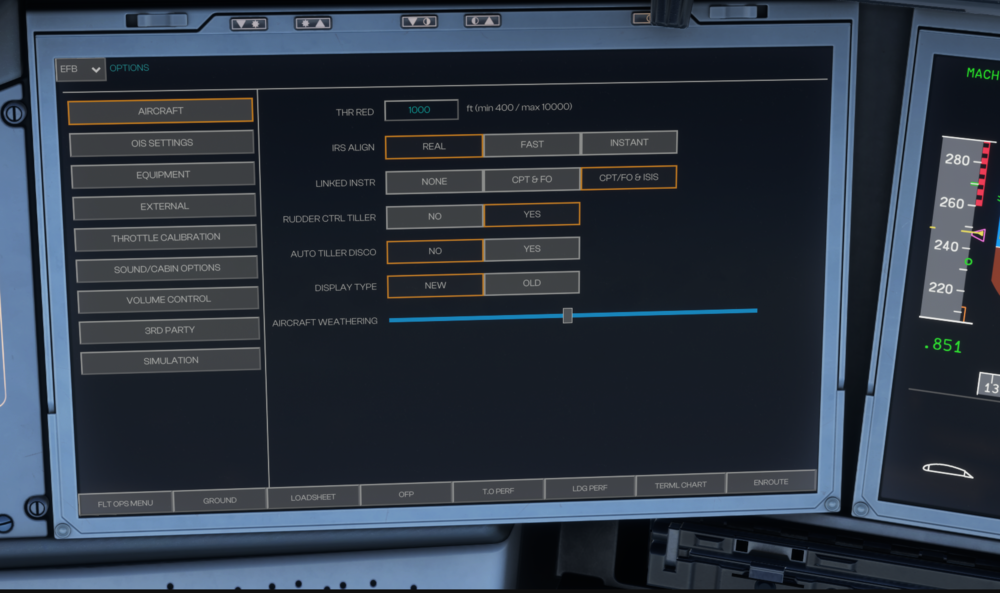Open the OIS SETTINGS category

tap(162, 143)
